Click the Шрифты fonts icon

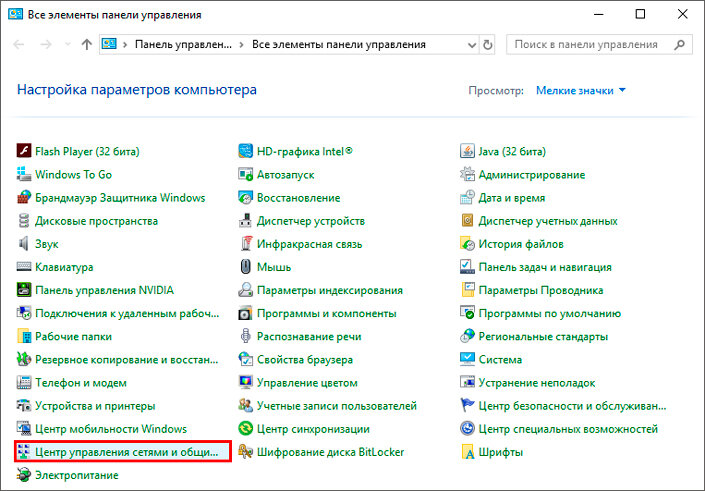467,452
